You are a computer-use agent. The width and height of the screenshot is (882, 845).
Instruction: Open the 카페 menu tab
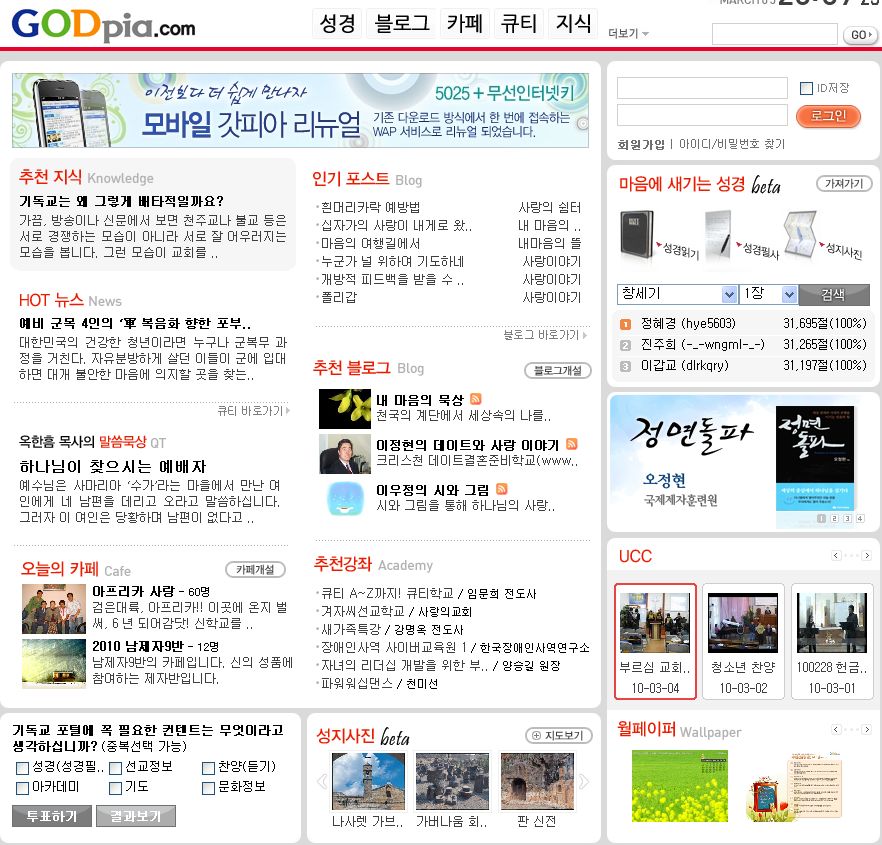tap(464, 24)
